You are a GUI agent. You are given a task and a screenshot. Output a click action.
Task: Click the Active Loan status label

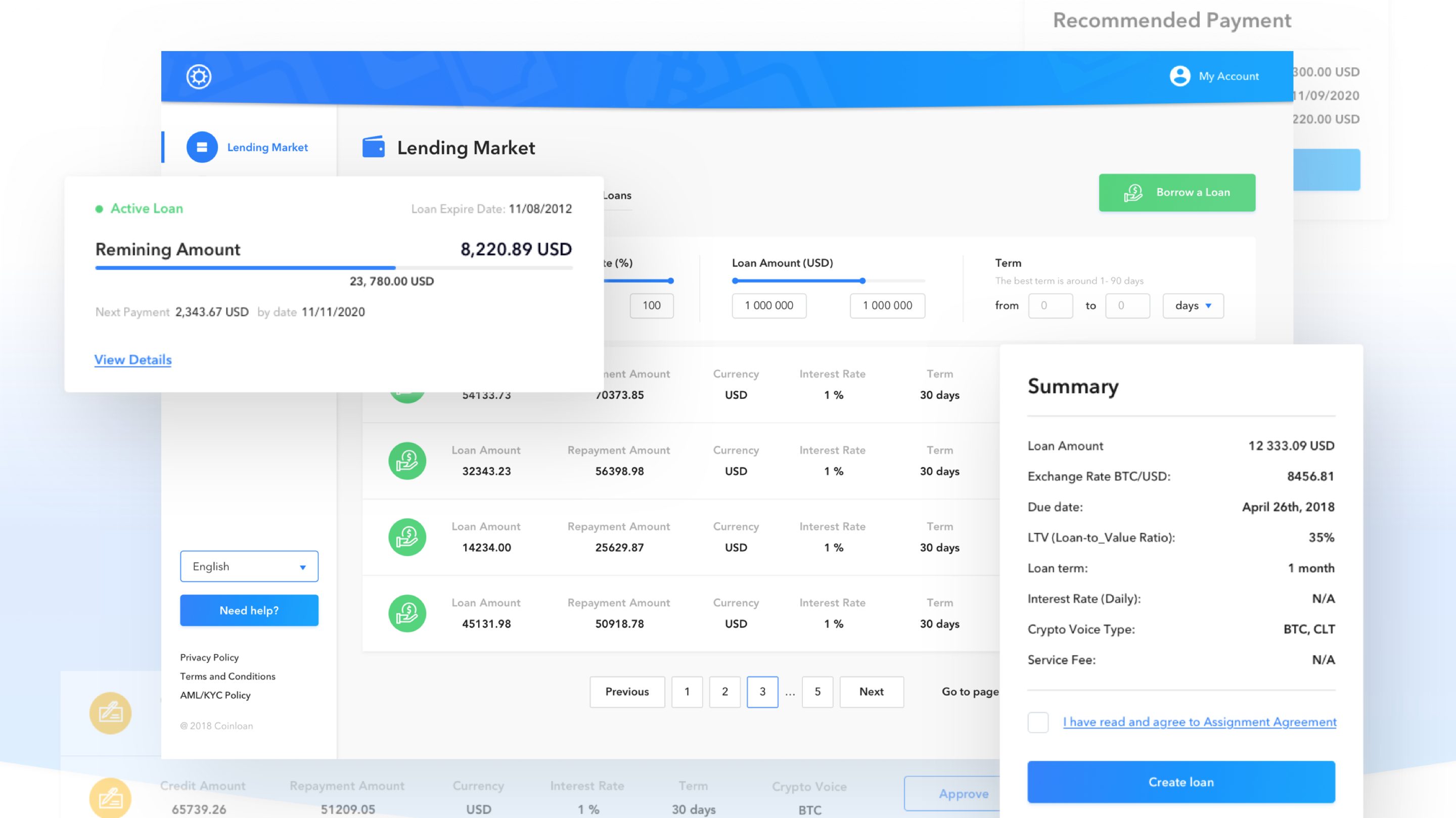pyautogui.click(x=147, y=209)
